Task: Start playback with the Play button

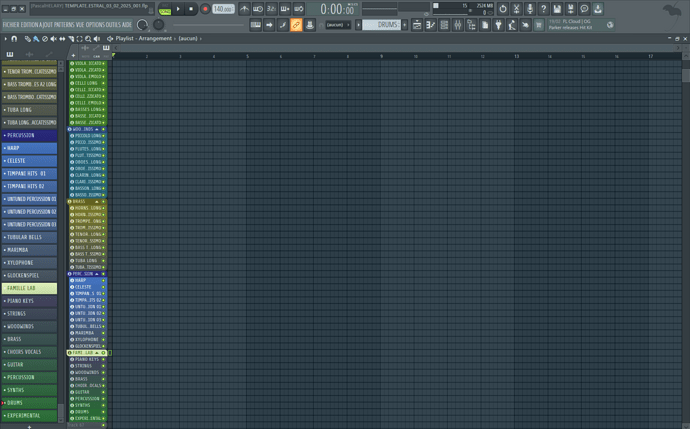Action: pyautogui.click(x=178, y=9)
